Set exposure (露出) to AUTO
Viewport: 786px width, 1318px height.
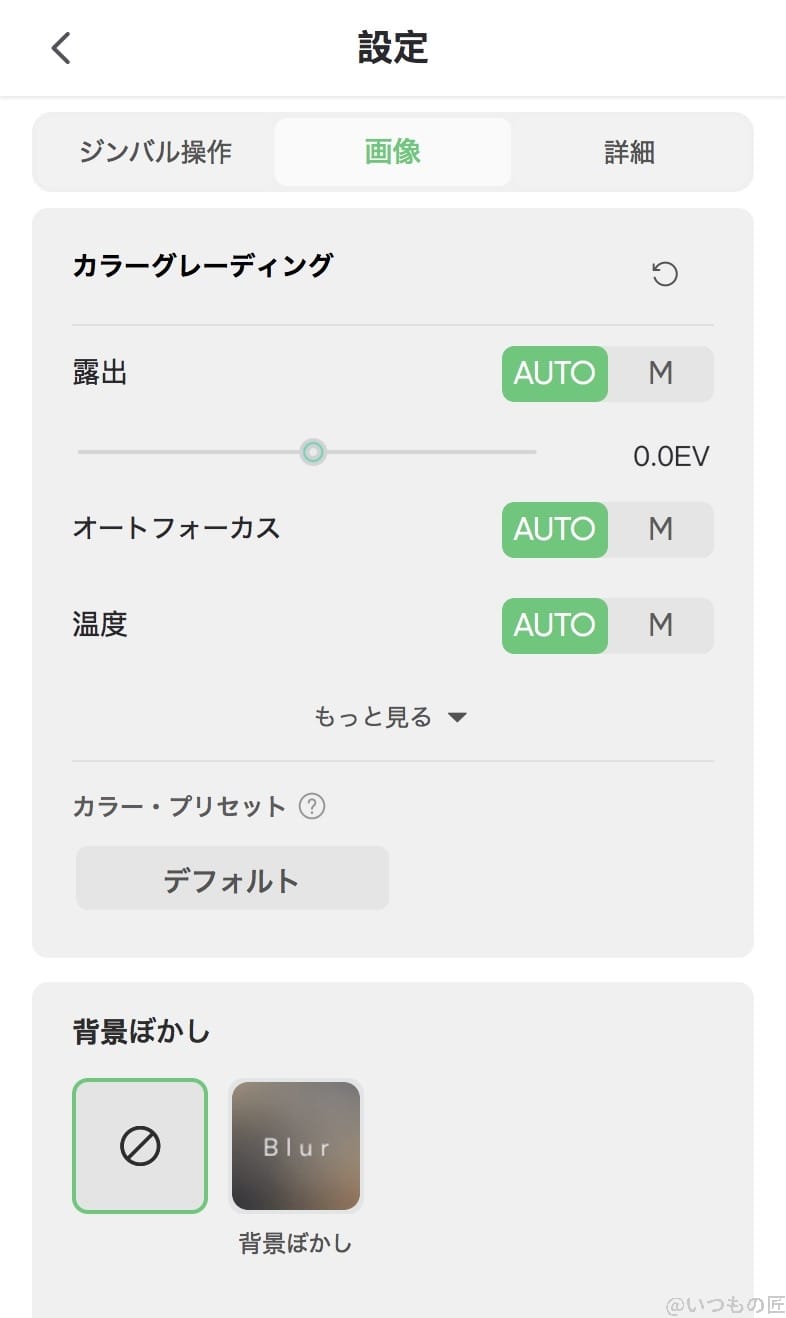[555, 374]
